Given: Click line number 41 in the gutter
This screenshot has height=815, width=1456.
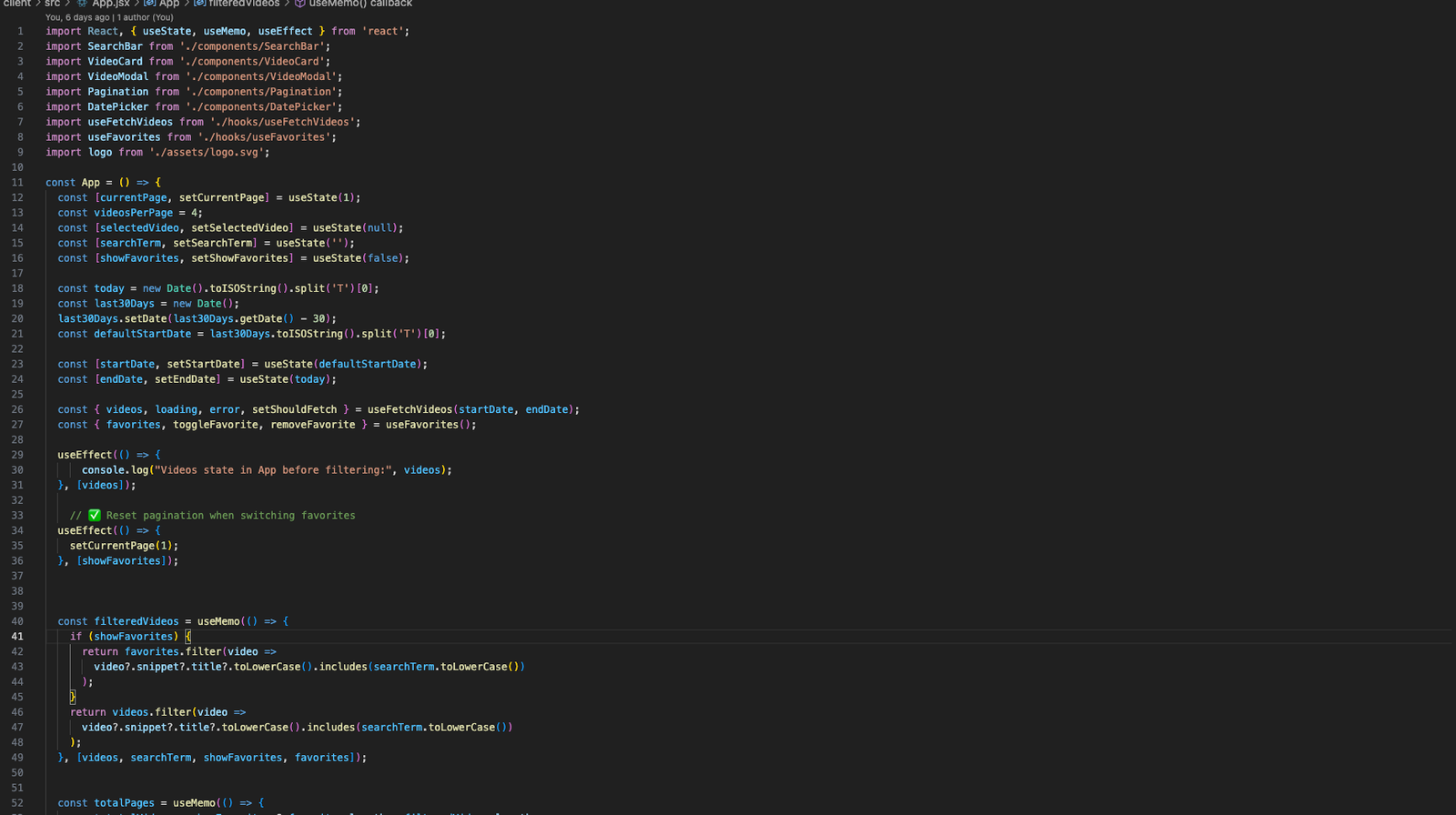Looking at the screenshot, I should tap(17, 637).
